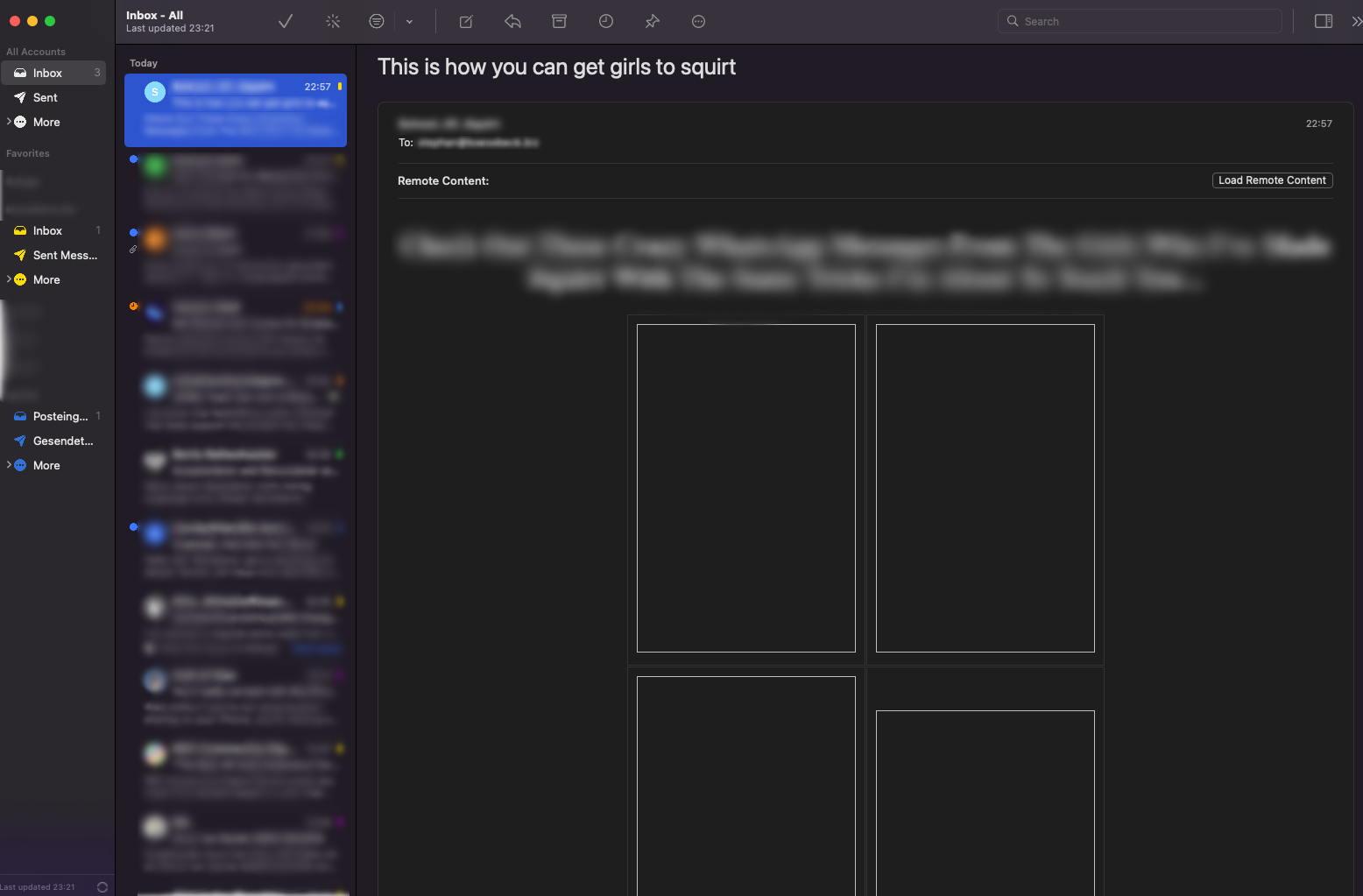Select the 22:57 email in the list
This screenshot has height=896, width=1363.
tap(236, 110)
